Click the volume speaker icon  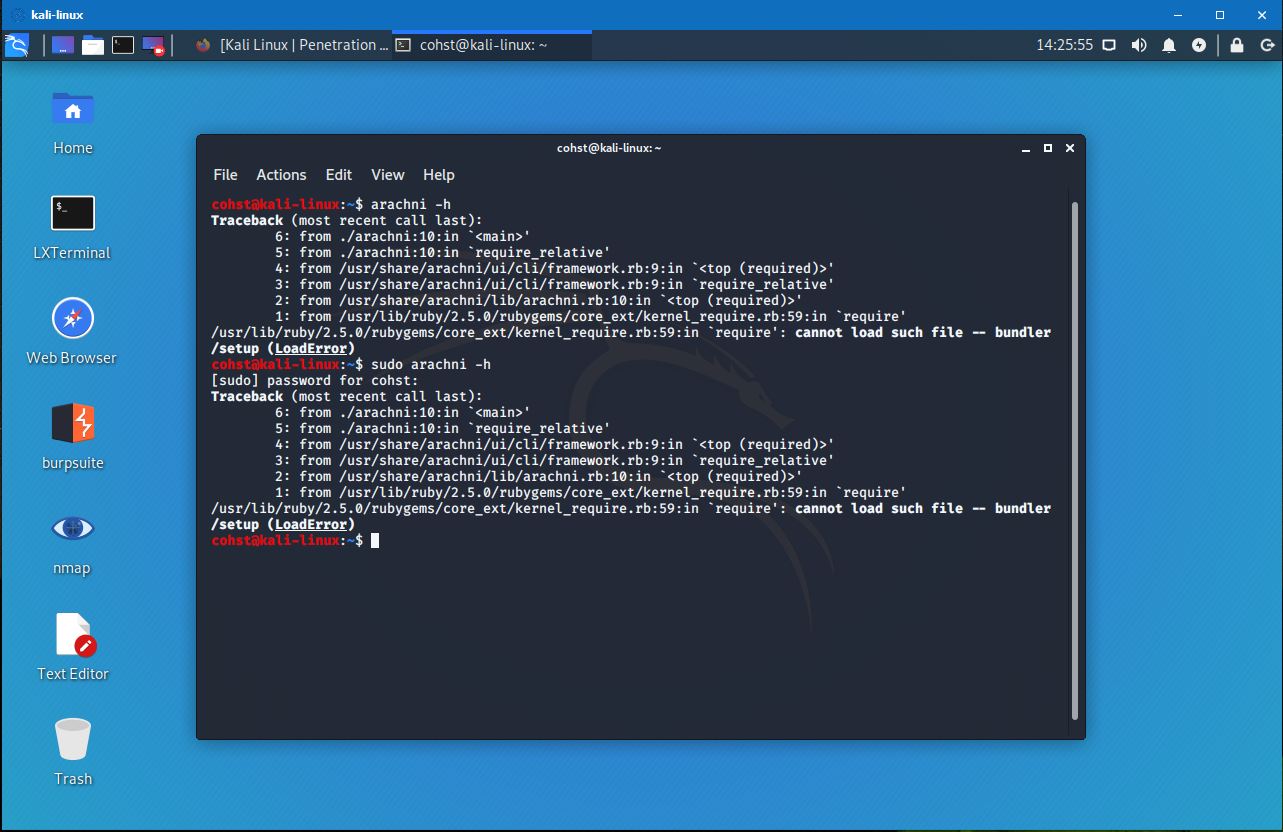click(x=1138, y=45)
